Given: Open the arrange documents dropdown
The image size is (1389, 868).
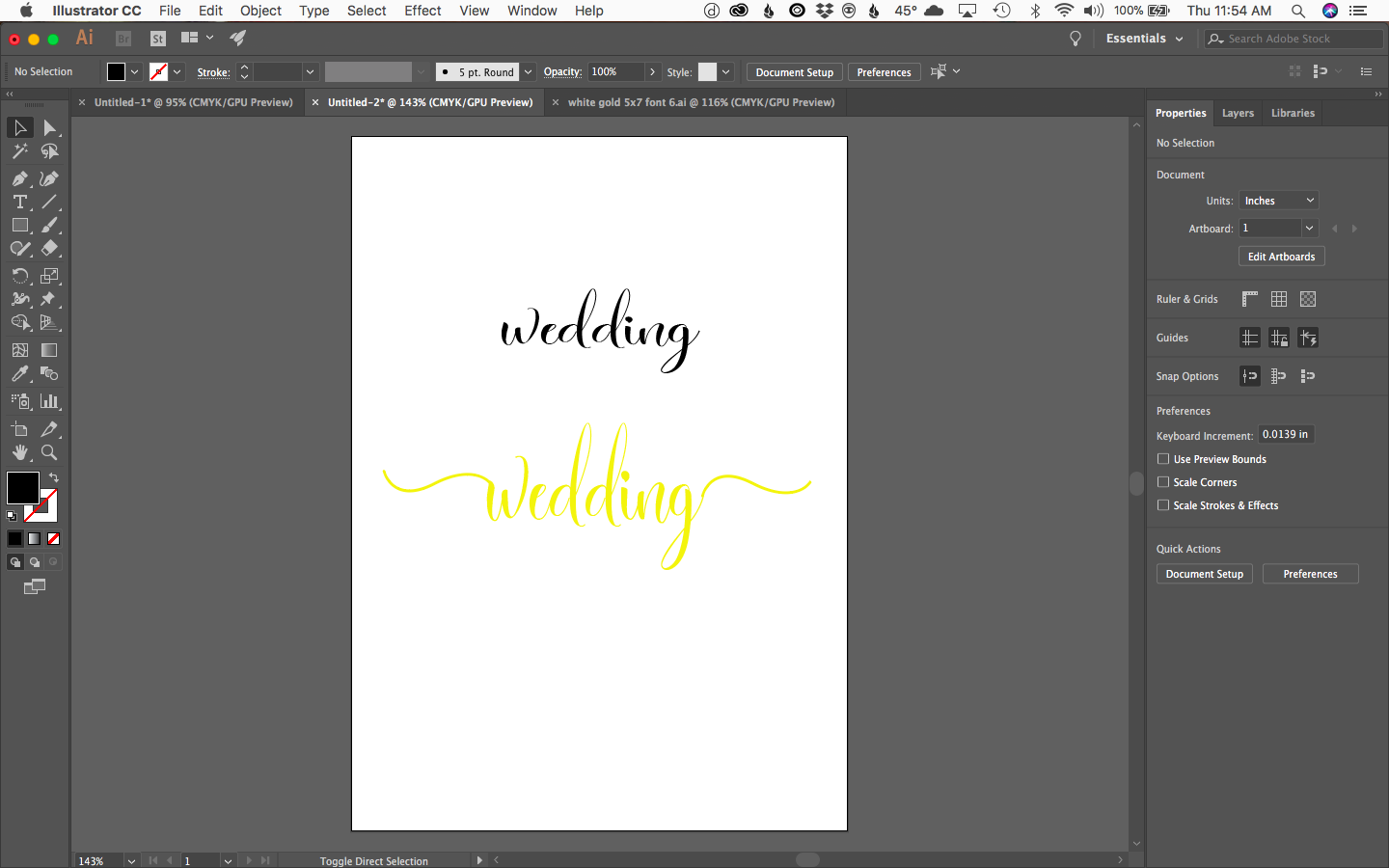Looking at the screenshot, I should (x=197, y=39).
